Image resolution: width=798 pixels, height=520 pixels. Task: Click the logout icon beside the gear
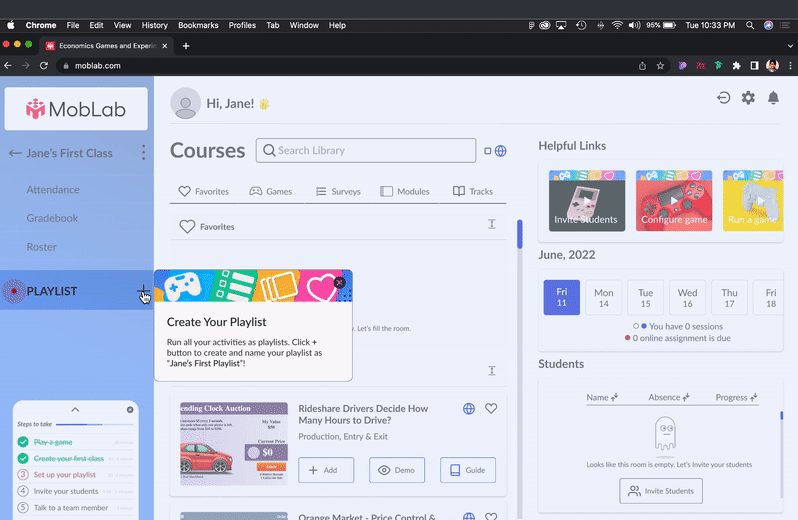tap(723, 98)
